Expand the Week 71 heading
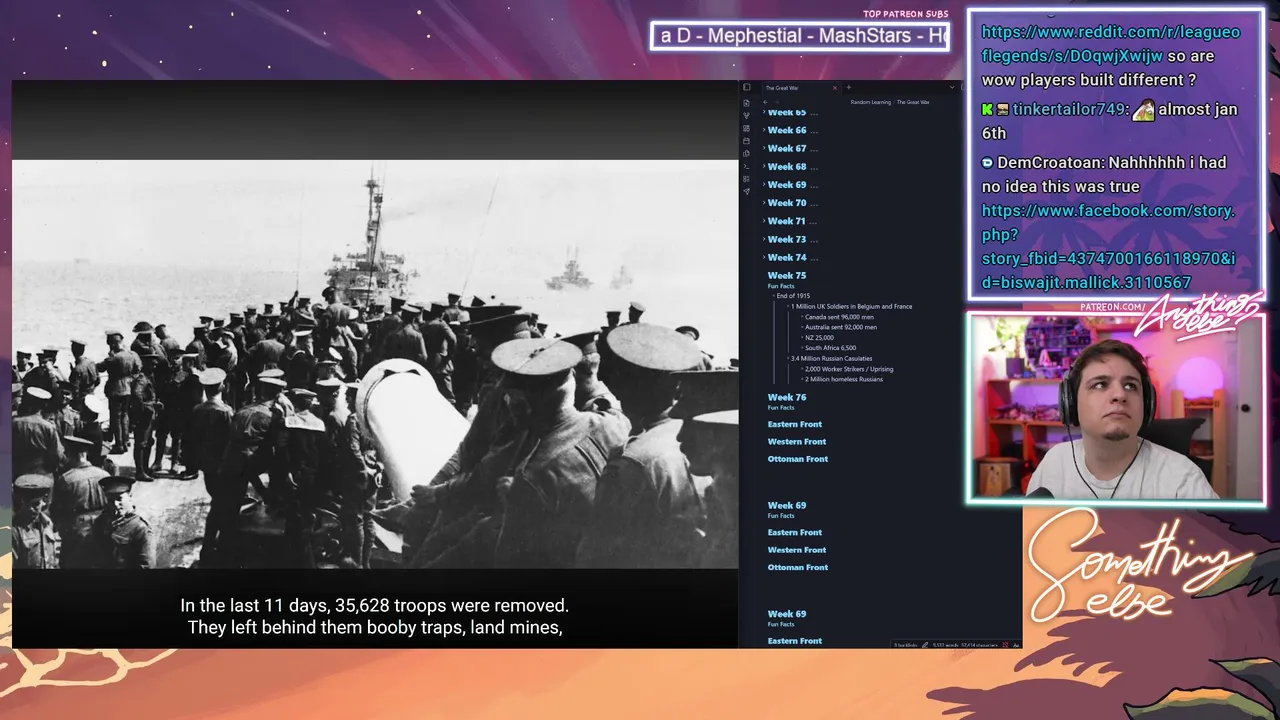The width and height of the screenshot is (1280, 720). pyautogui.click(x=765, y=221)
